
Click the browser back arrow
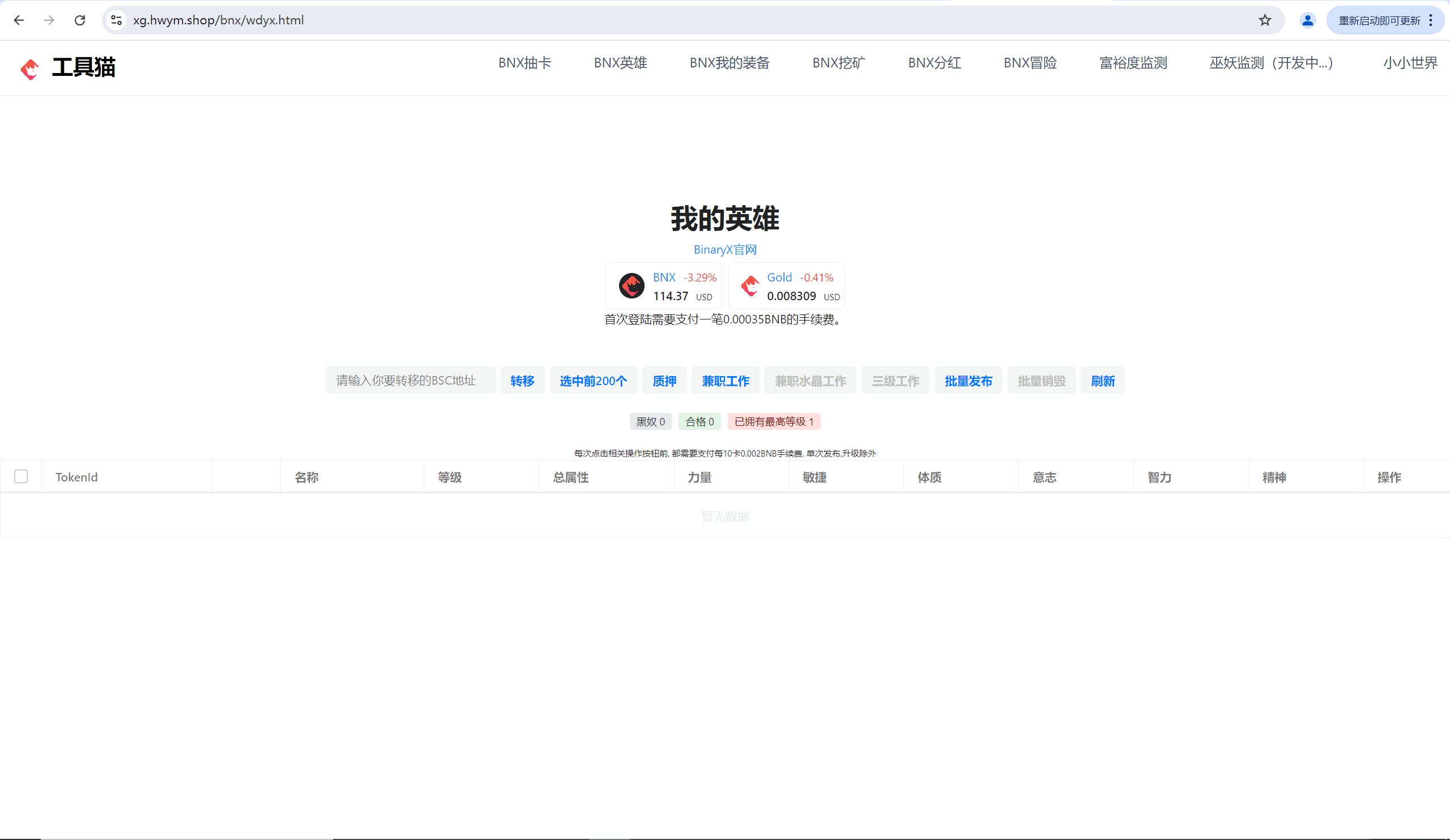coord(19,20)
